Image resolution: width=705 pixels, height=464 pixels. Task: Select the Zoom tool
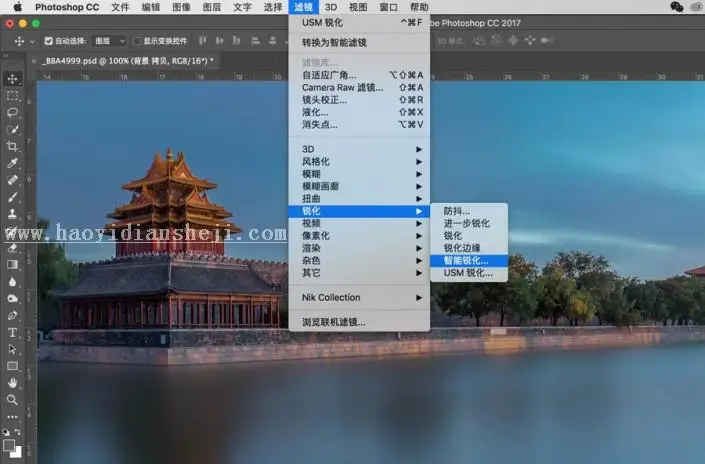point(12,399)
